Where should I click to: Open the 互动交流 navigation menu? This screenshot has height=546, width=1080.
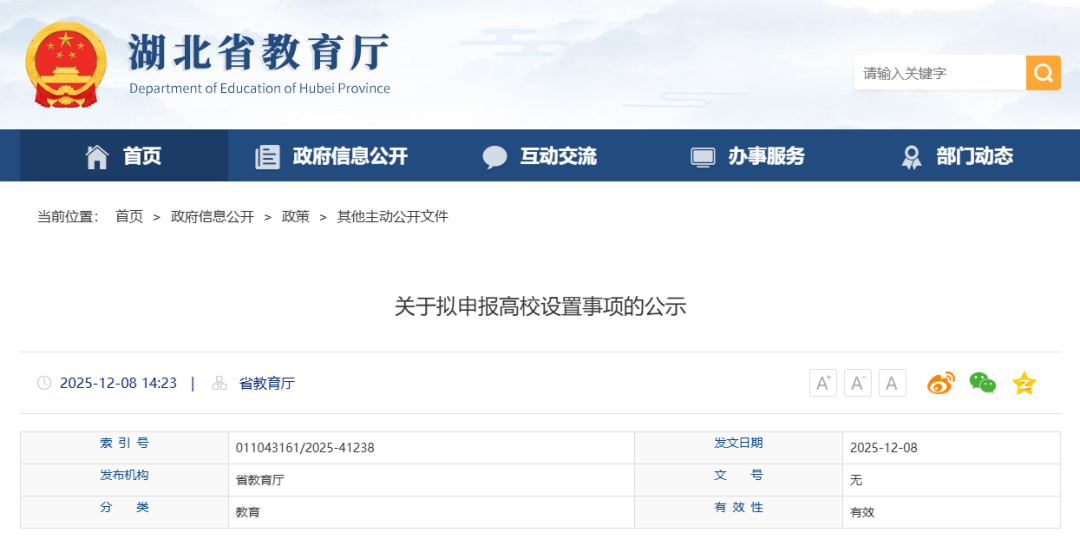click(539, 156)
